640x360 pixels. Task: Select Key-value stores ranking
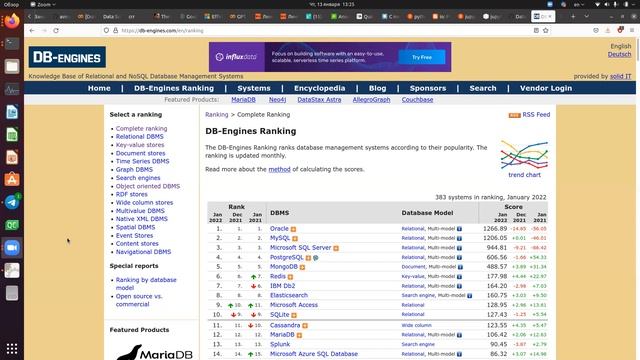(x=140, y=145)
